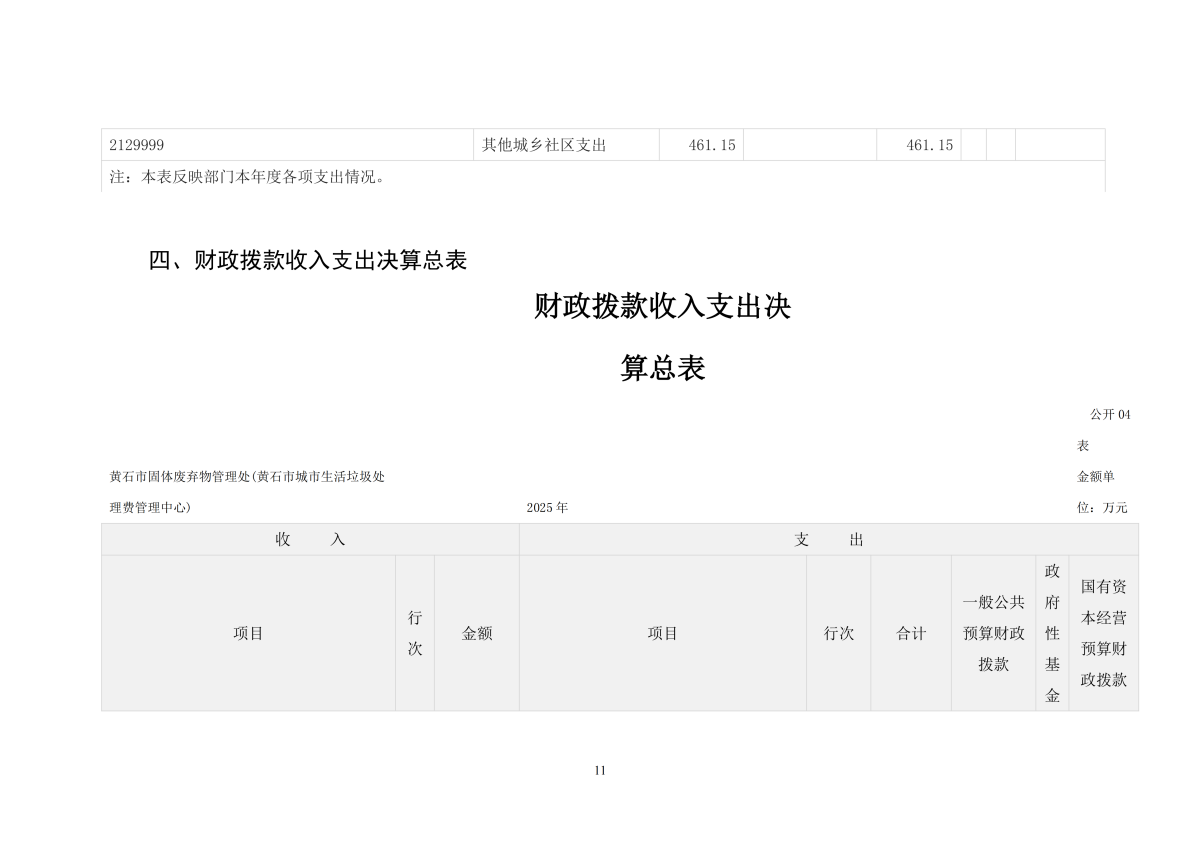Viewport: 1200px width, 848px height.
Task: Click the 金额单位：万元 label
Action: pos(1102,492)
